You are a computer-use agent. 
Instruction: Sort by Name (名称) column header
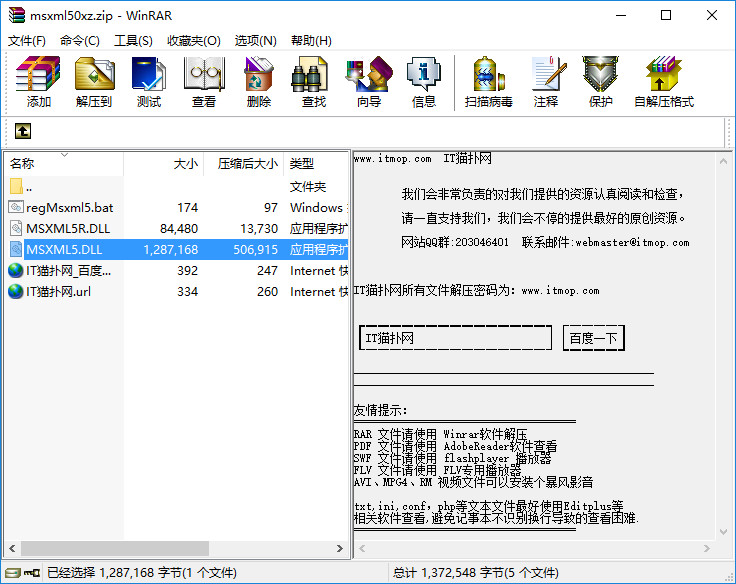point(64,163)
